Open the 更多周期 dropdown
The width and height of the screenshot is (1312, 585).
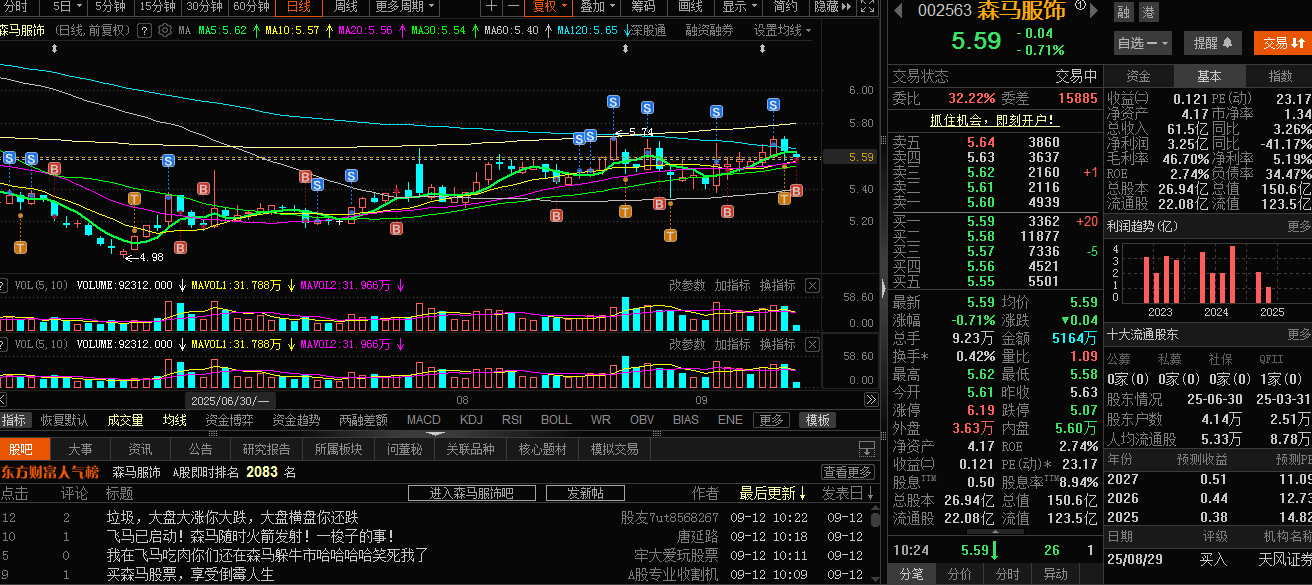tap(405, 7)
